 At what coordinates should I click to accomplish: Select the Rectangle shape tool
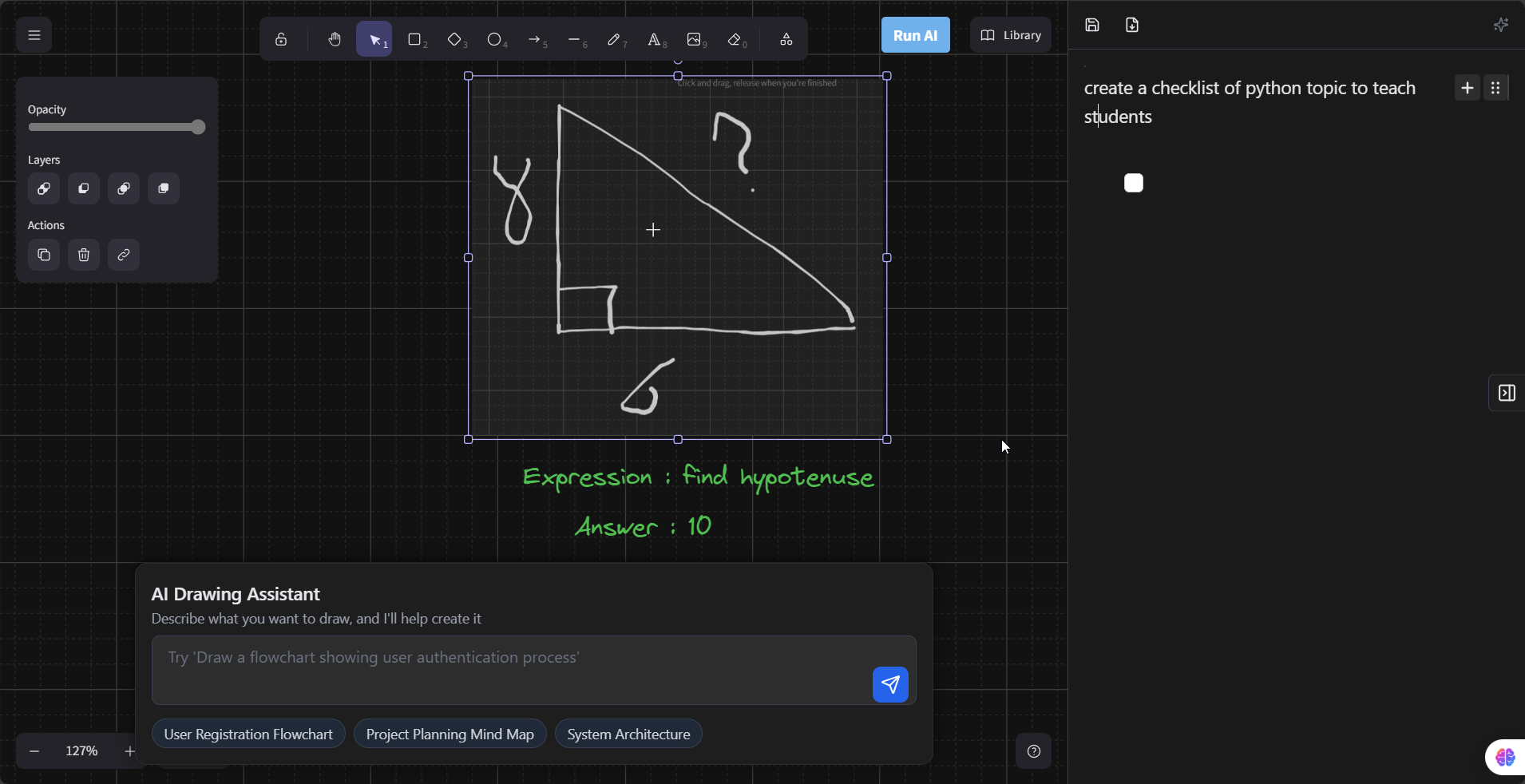tap(414, 39)
